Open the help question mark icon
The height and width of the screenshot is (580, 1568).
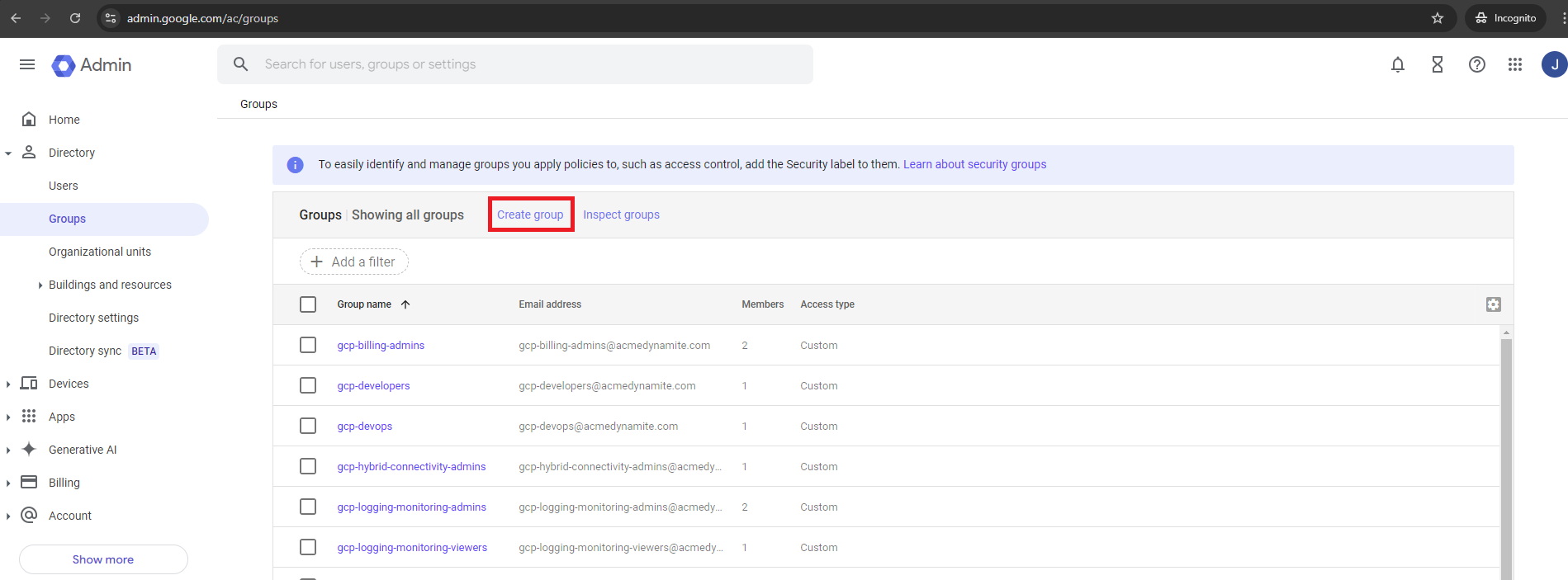[1476, 64]
